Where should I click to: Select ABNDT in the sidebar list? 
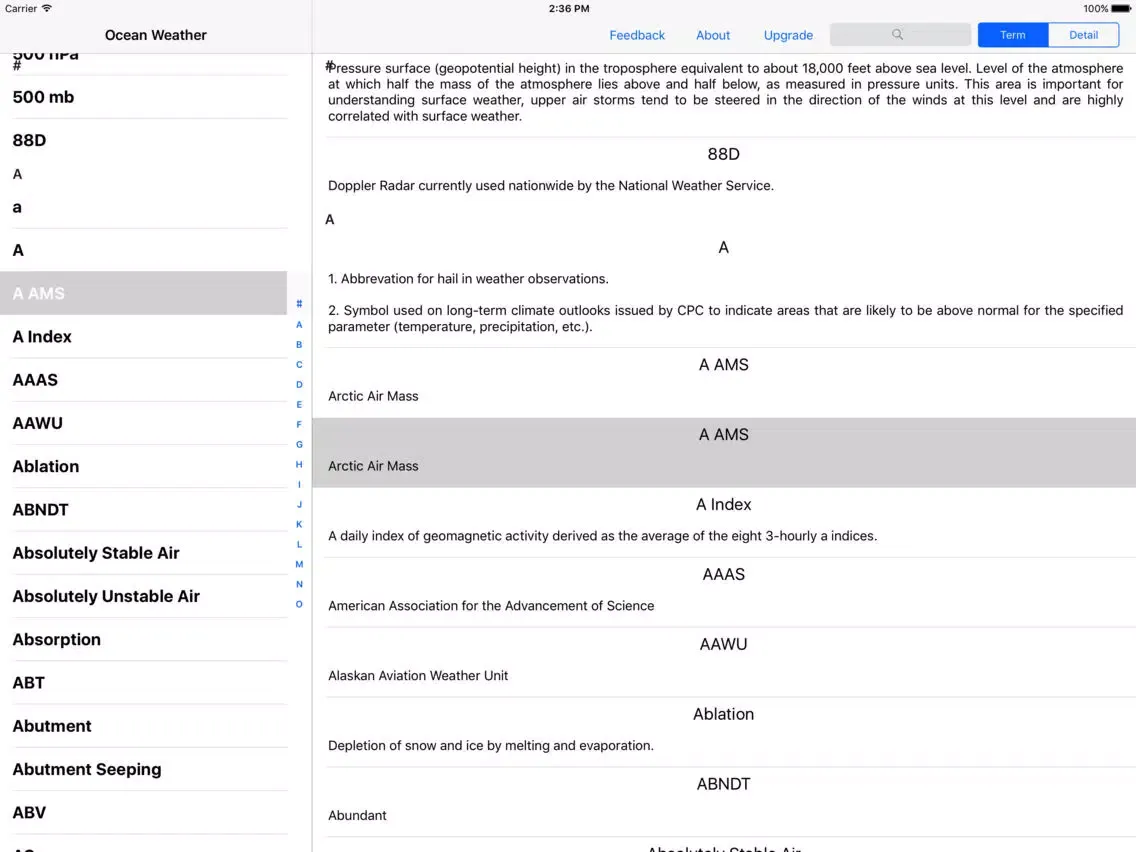pyautogui.click(x=143, y=510)
